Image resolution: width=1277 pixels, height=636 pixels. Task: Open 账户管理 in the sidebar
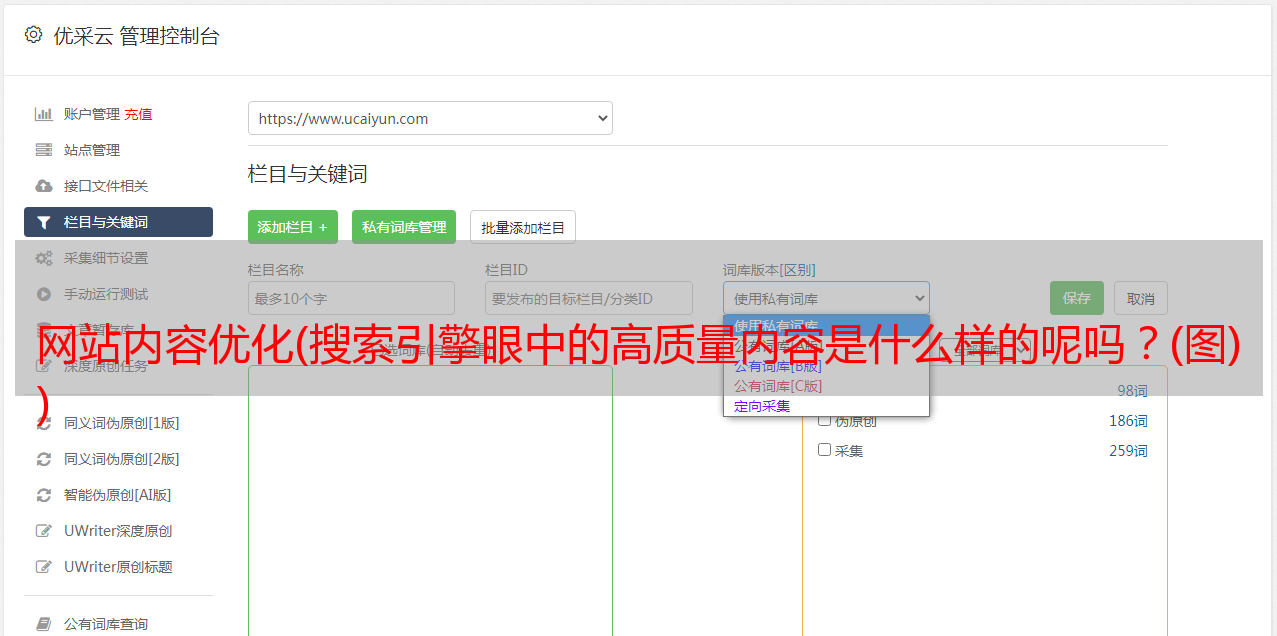tap(92, 114)
